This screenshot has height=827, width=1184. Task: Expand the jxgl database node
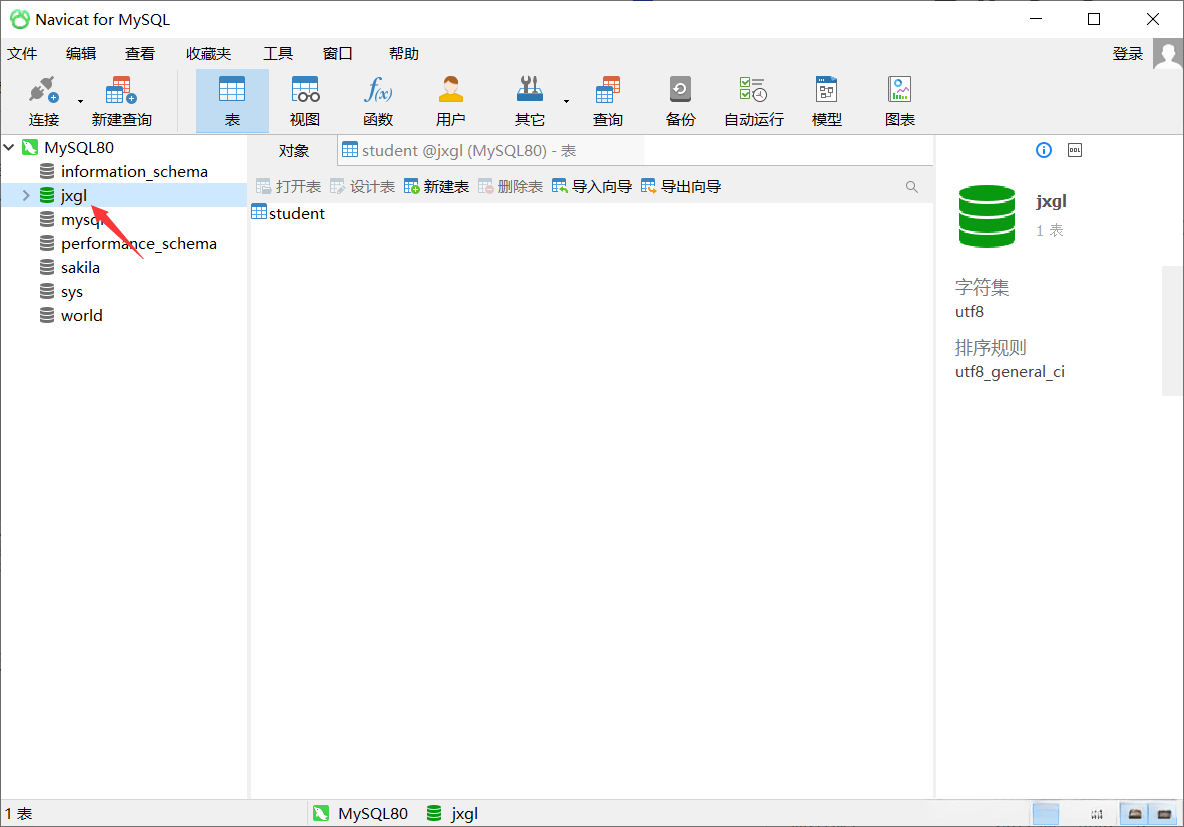click(26, 196)
